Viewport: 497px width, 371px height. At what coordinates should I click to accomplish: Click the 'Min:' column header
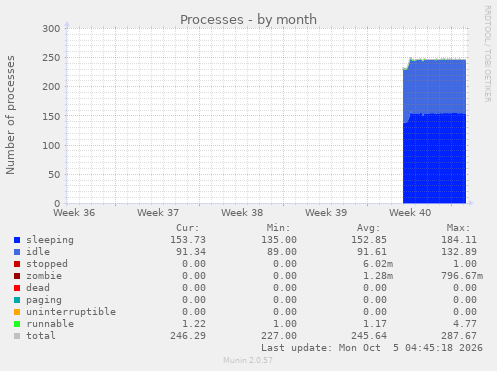click(x=278, y=228)
